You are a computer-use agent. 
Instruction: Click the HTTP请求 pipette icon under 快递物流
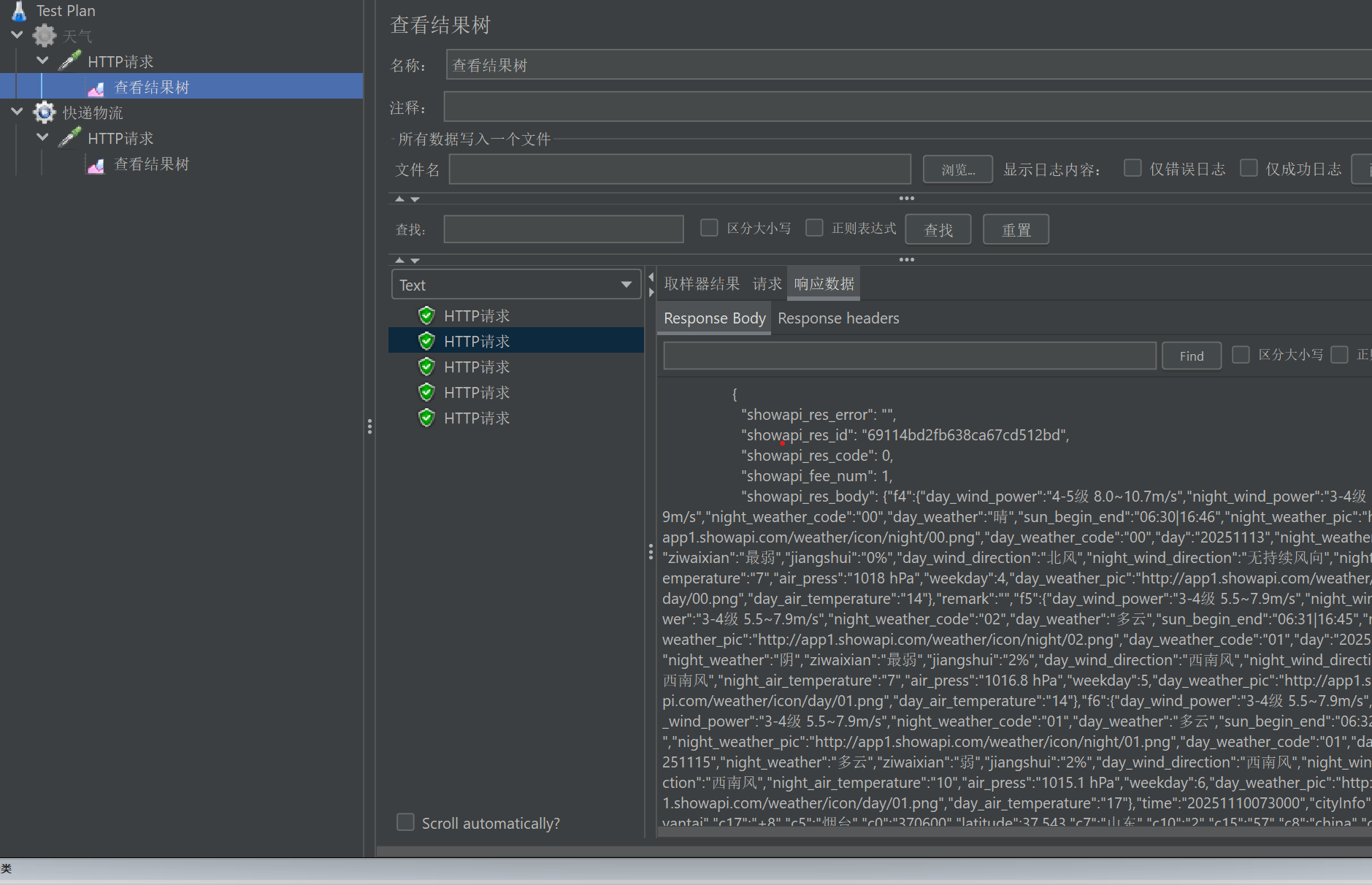pyautogui.click(x=70, y=137)
